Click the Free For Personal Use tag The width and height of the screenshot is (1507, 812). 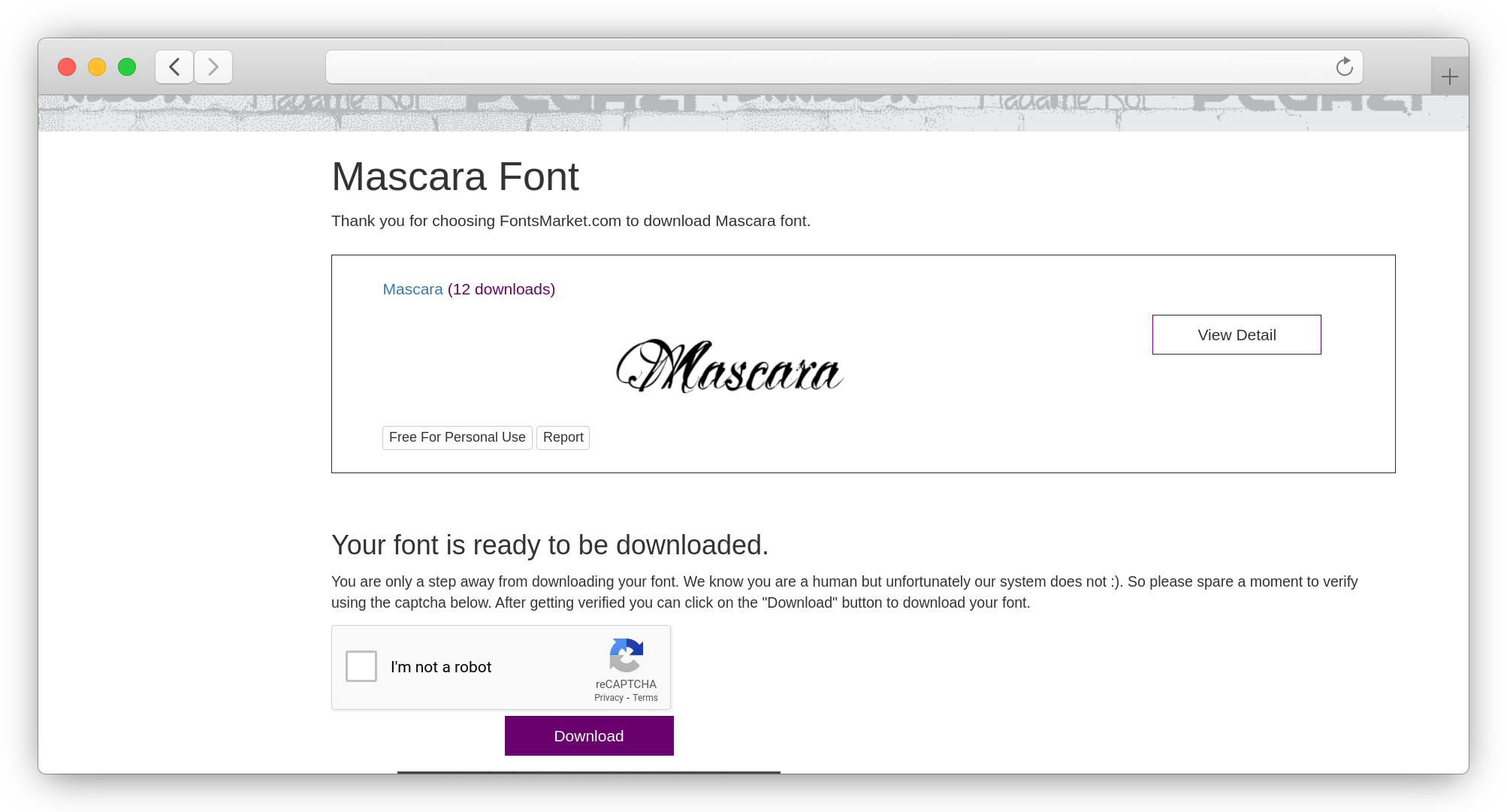pyautogui.click(x=458, y=437)
